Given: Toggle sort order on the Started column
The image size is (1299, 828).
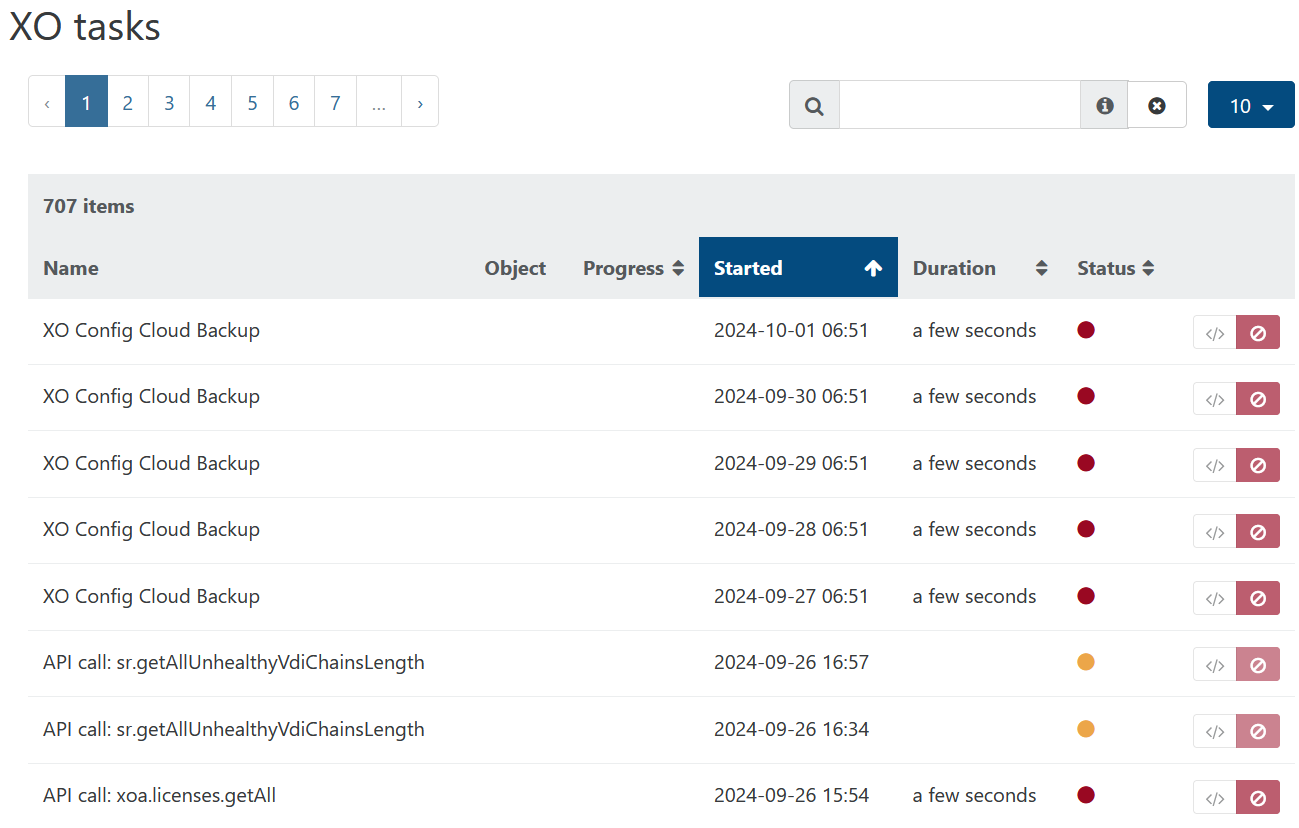Looking at the screenshot, I should (798, 268).
